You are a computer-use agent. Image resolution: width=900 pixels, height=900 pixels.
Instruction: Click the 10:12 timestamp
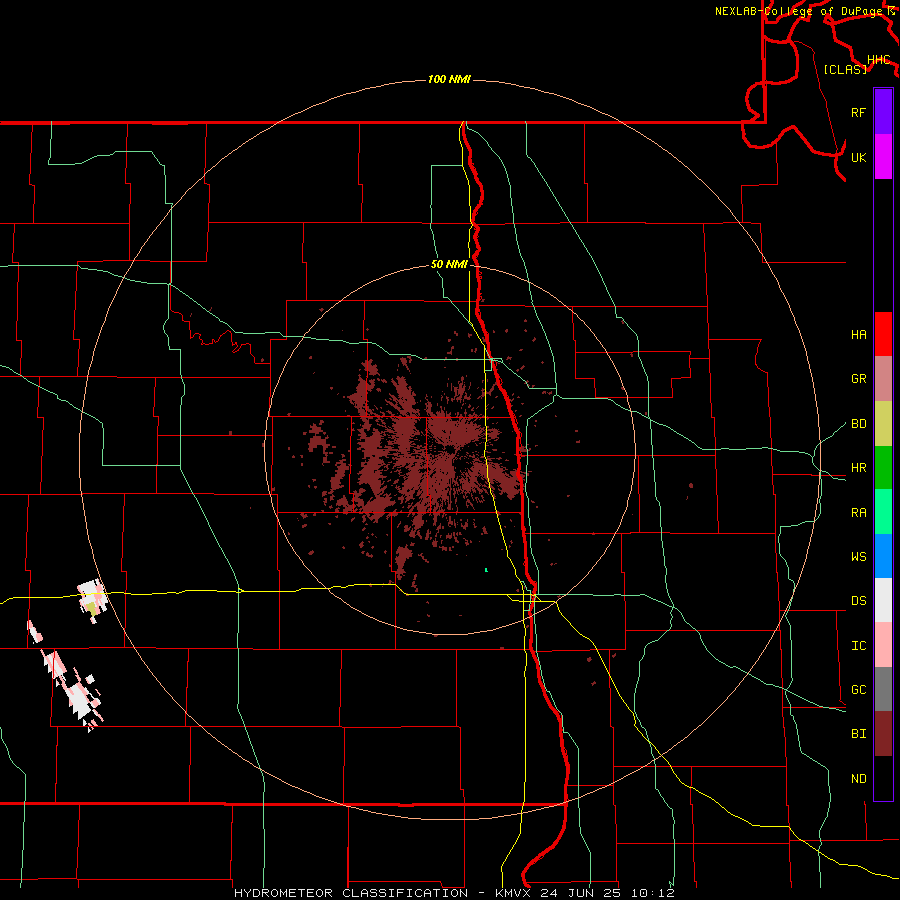tap(653, 893)
